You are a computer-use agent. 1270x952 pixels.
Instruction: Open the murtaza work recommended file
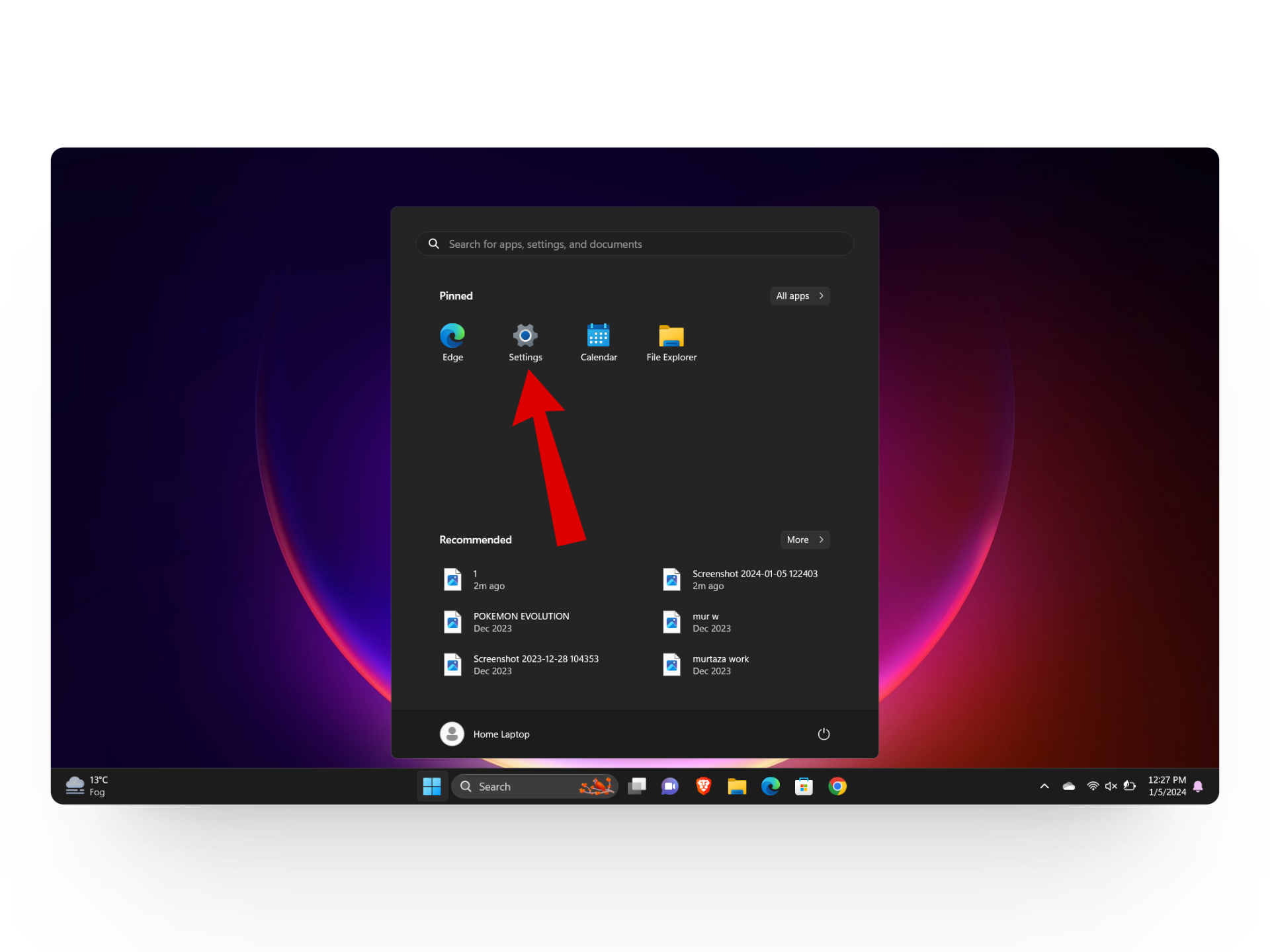[x=720, y=664]
